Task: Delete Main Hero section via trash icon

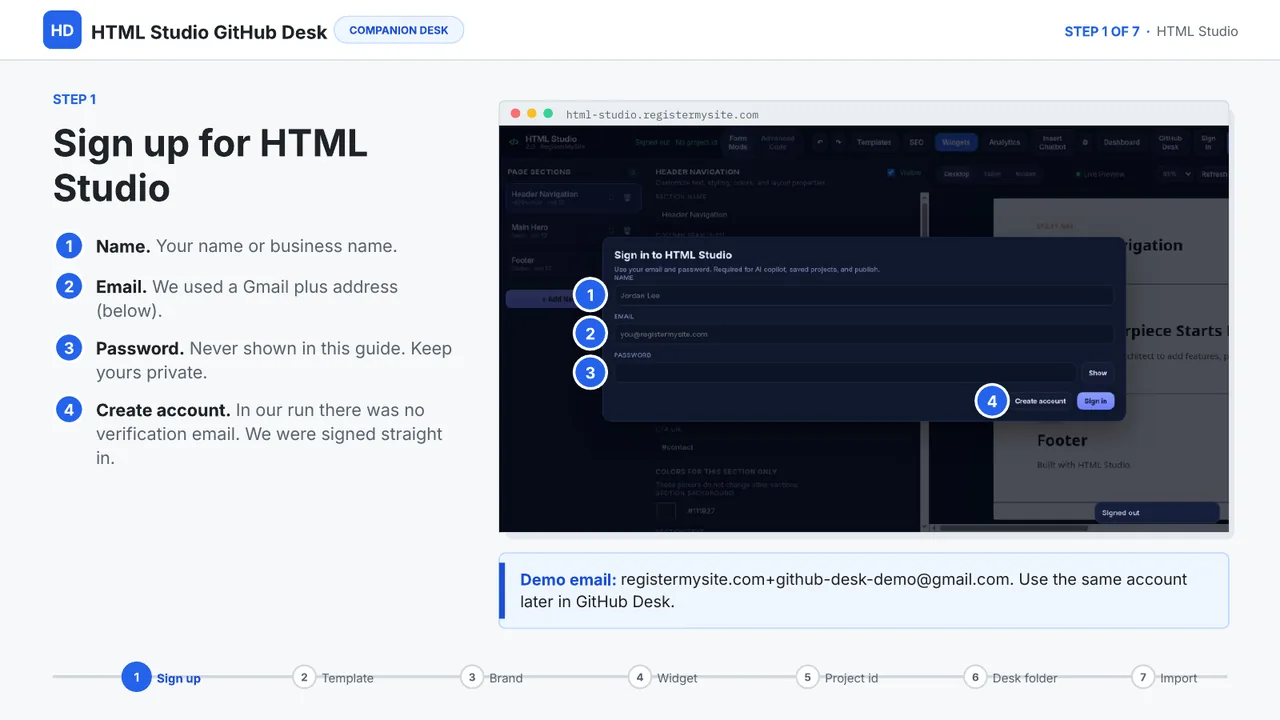Action: tap(627, 230)
